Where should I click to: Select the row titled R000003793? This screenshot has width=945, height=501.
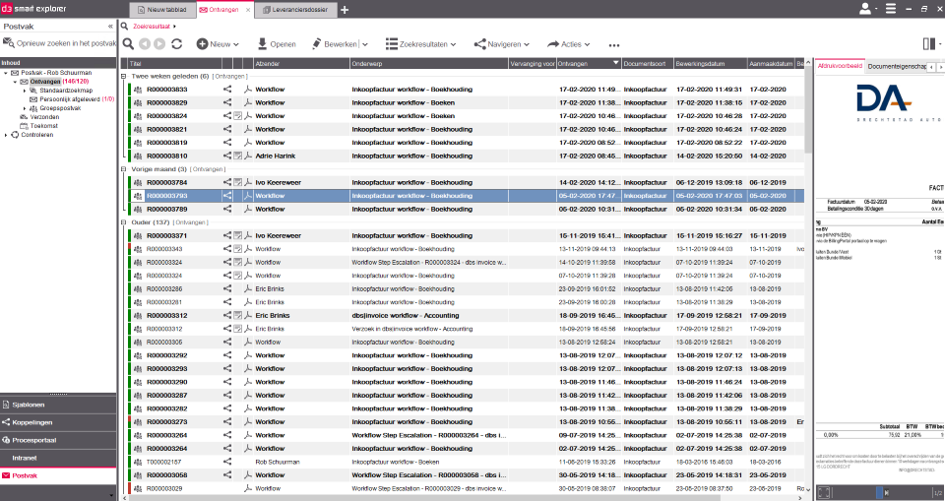pyautogui.click(x=467, y=195)
